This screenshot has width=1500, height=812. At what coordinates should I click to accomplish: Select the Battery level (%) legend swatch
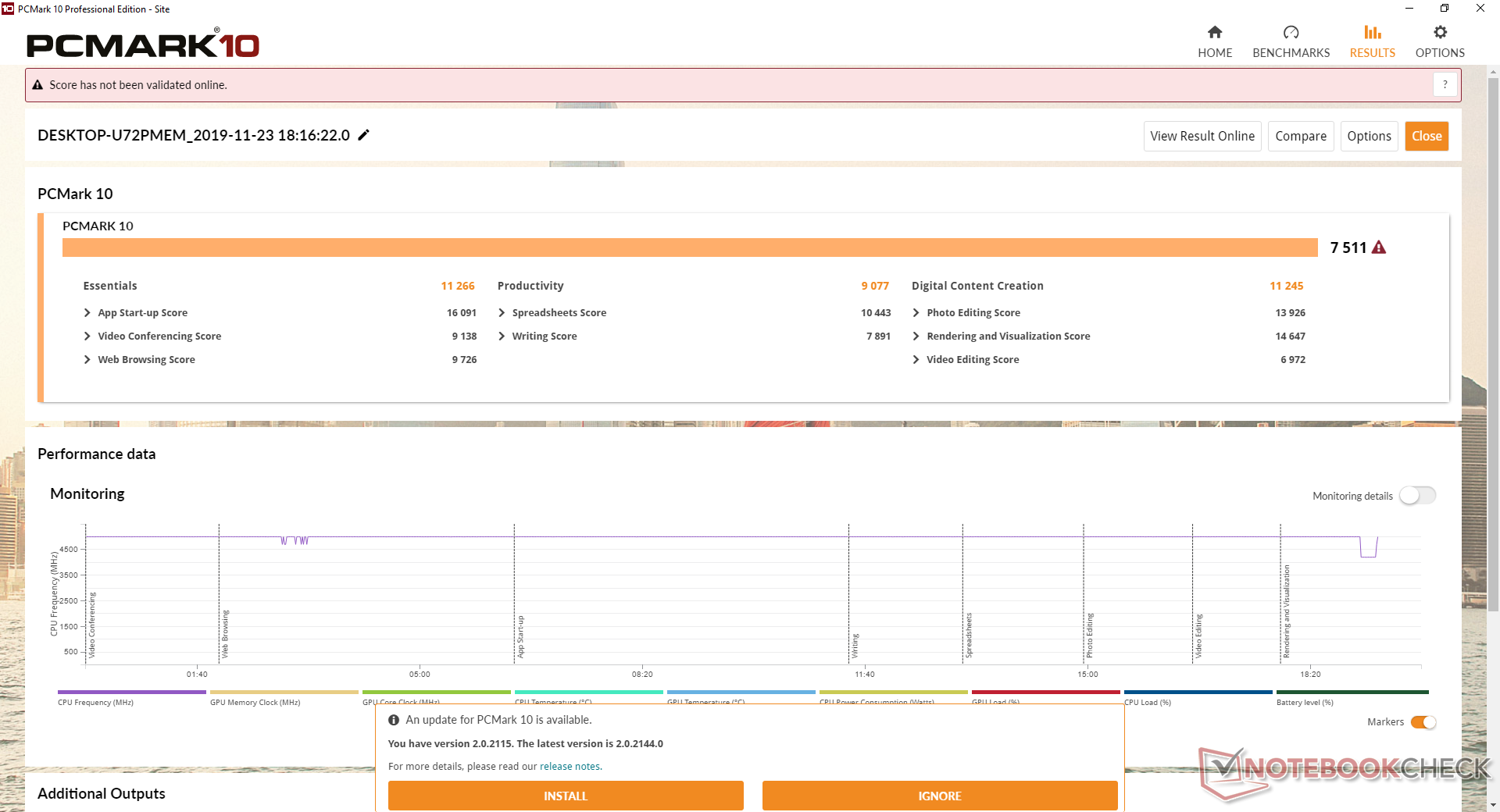(x=1352, y=692)
